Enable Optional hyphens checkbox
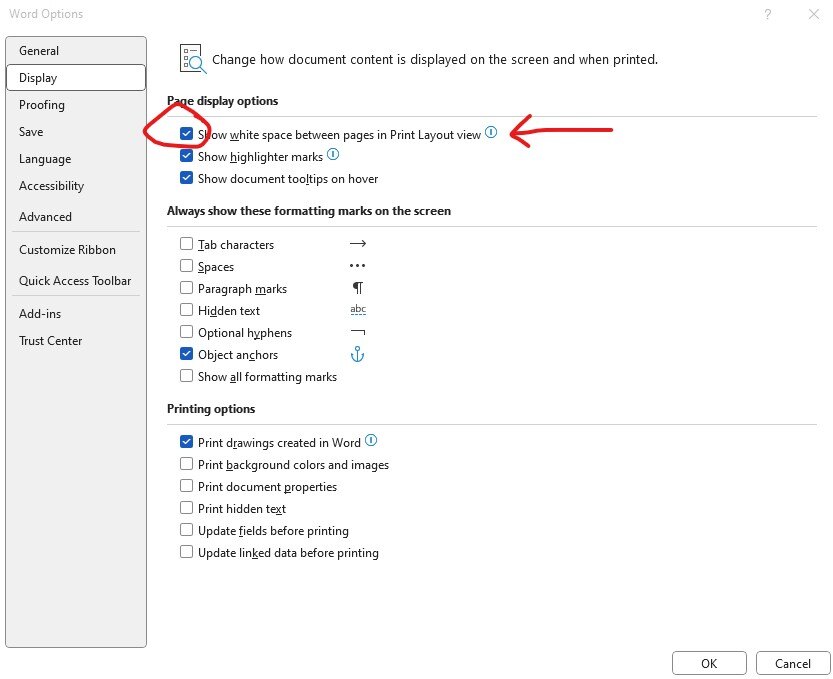Viewport: 833px width, 679px height. [x=186, y=332]
